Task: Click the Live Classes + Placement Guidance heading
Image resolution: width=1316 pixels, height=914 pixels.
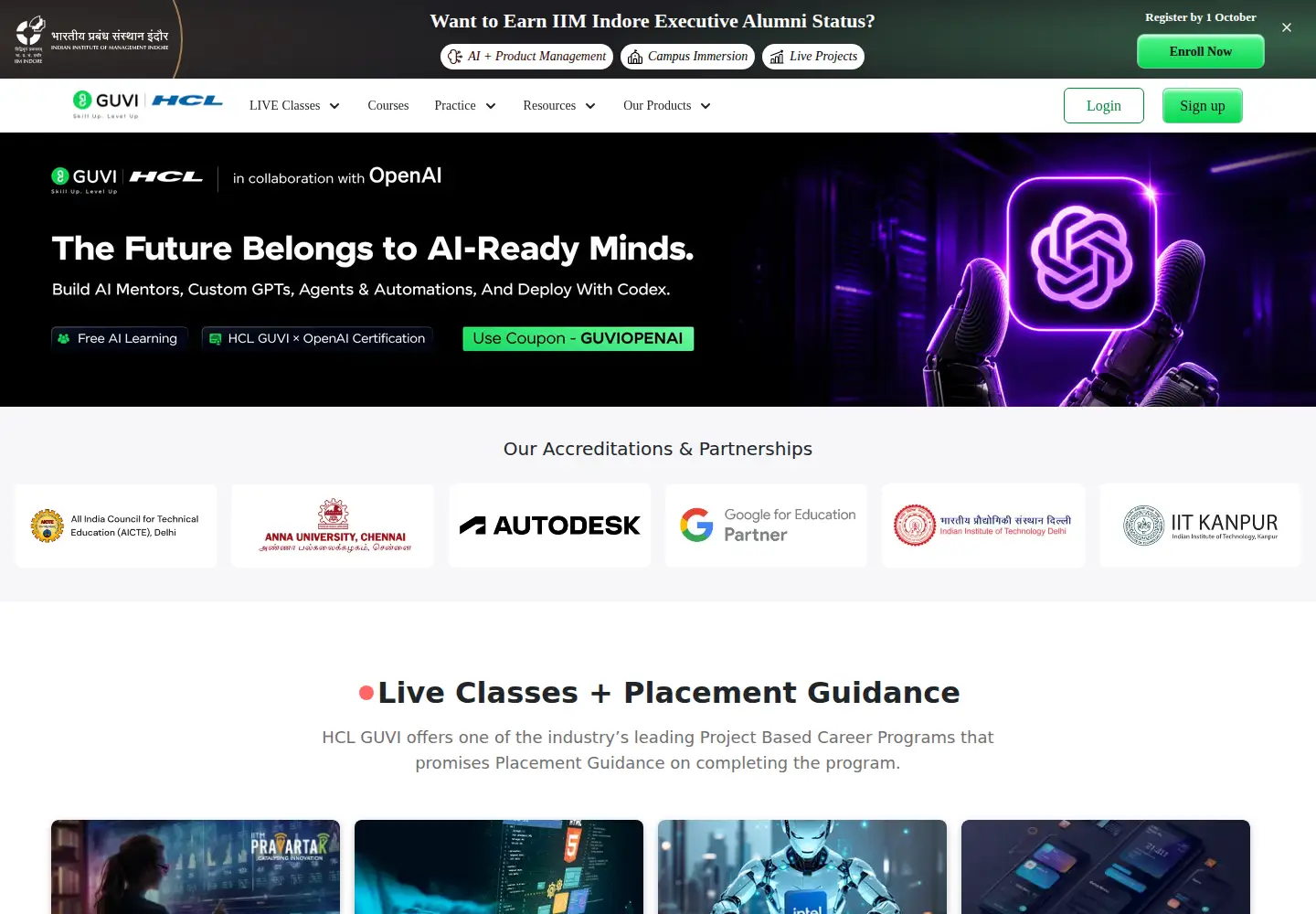Action: [x=669, y=692]
